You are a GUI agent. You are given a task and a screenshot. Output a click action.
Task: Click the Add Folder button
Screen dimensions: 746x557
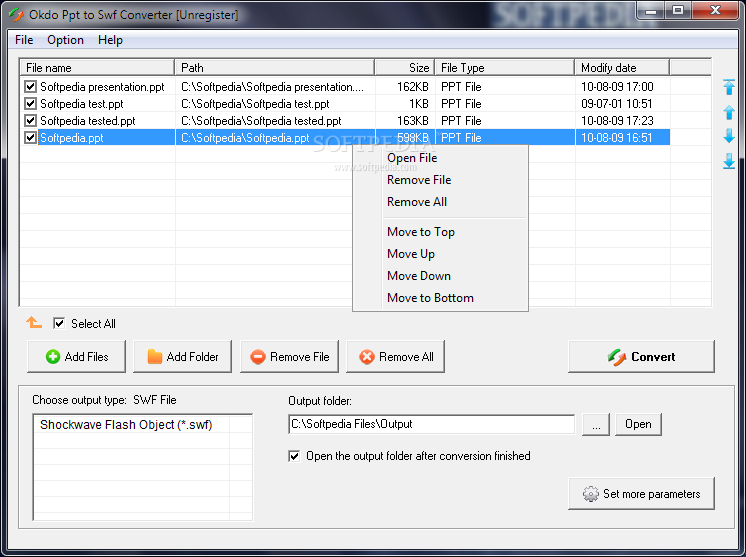[183, 356]
